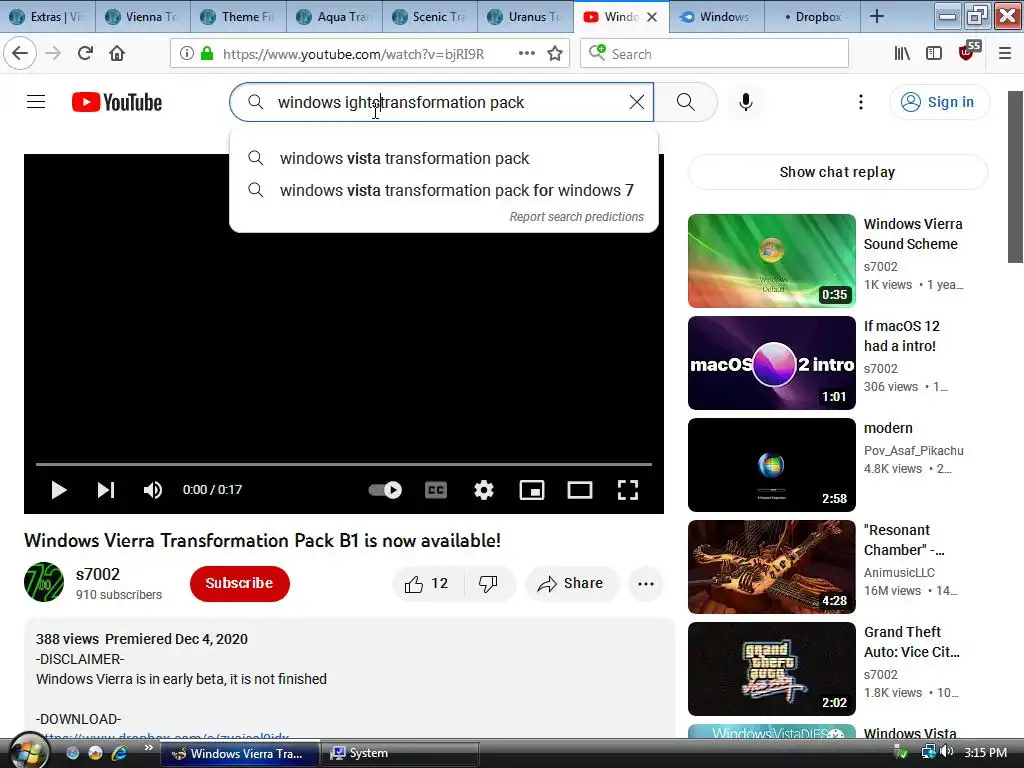Click the page vertical scrollbar thumb
The width and height of the screenshot is (1024, 768).
[x=1015, y=176]
